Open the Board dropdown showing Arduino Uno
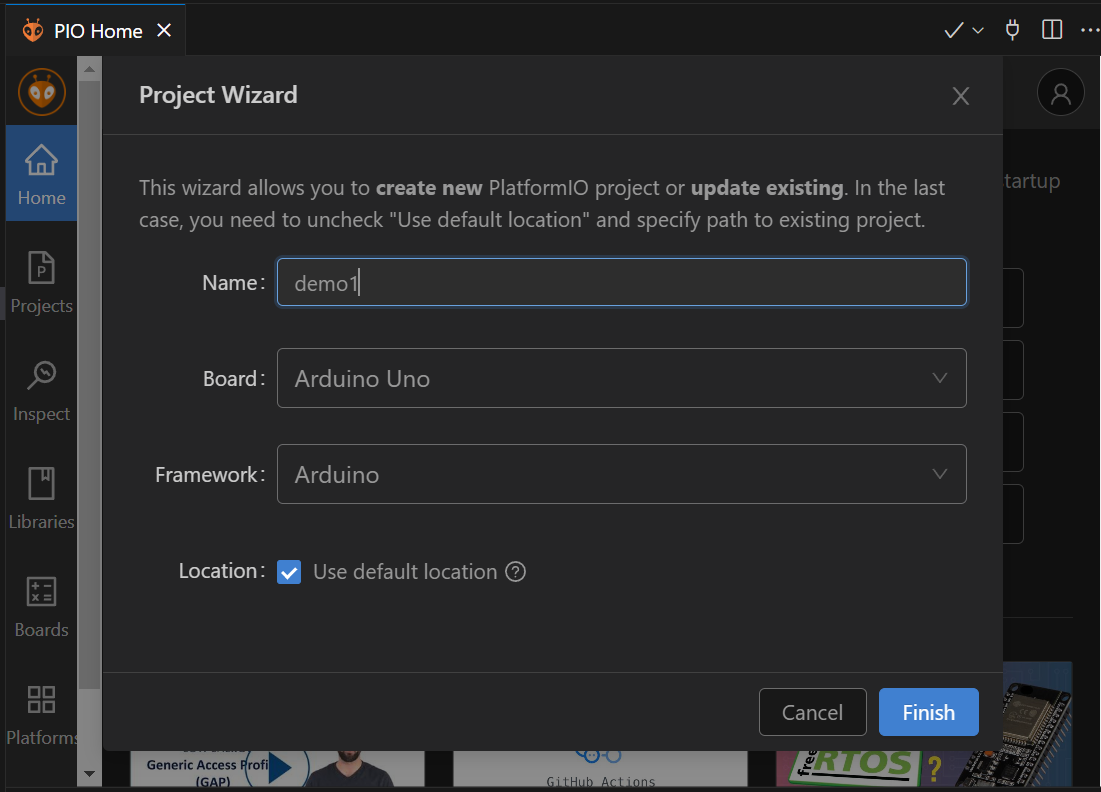Viewport: 1101px width, 792px height. click(621, 378)
